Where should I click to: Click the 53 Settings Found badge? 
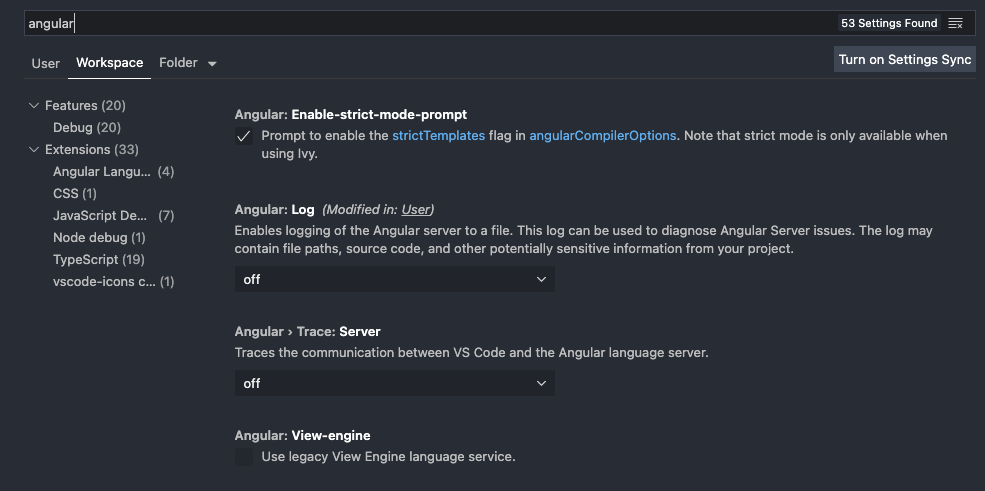(889, 23)
